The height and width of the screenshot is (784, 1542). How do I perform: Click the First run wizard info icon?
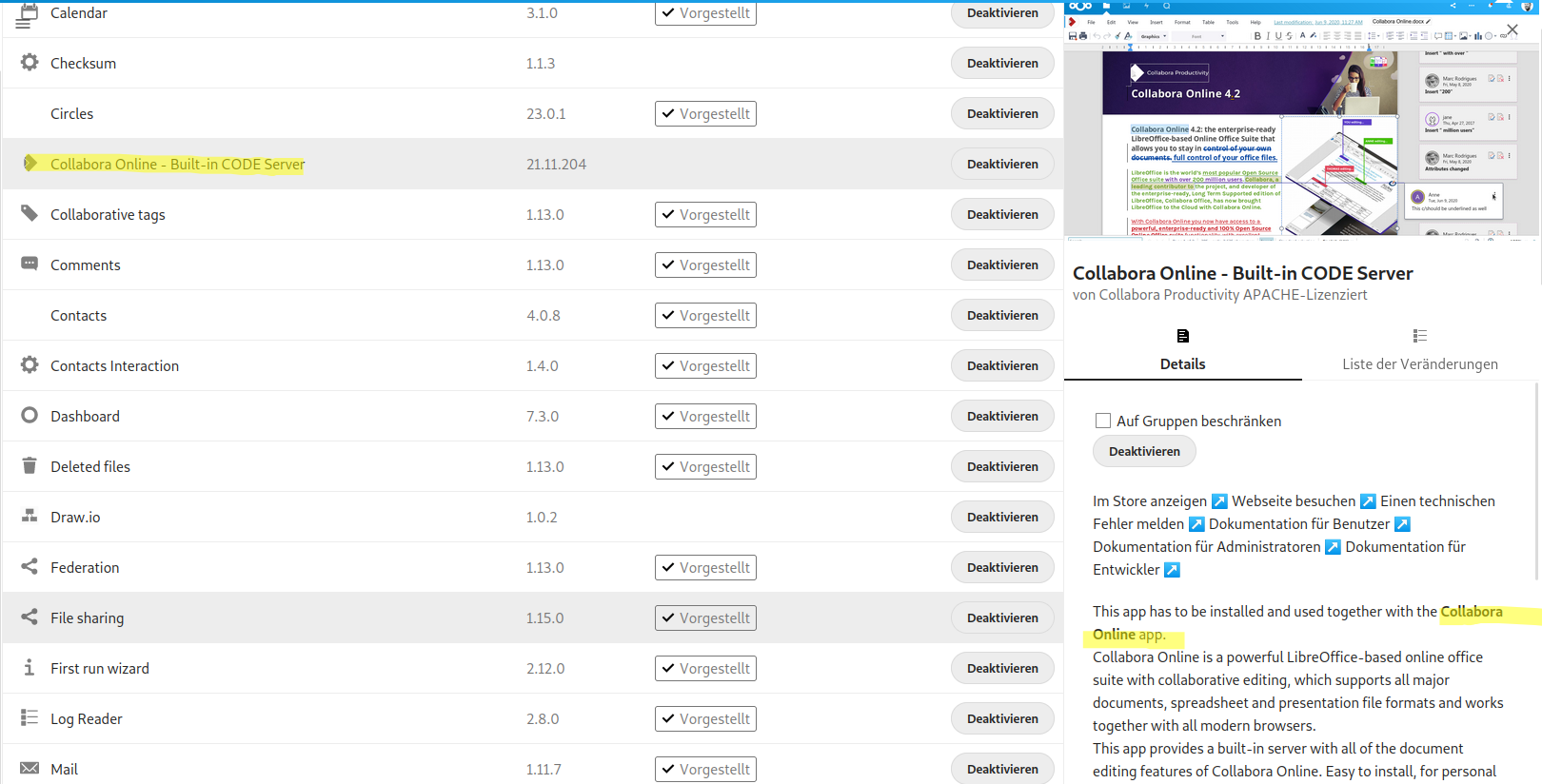(x=30, y=667)
